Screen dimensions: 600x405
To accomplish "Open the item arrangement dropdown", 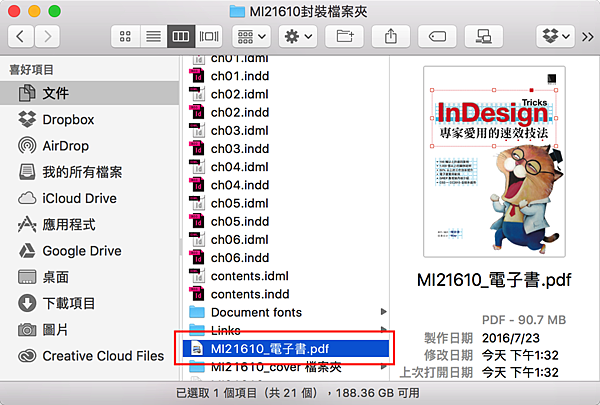I will 251,37.
